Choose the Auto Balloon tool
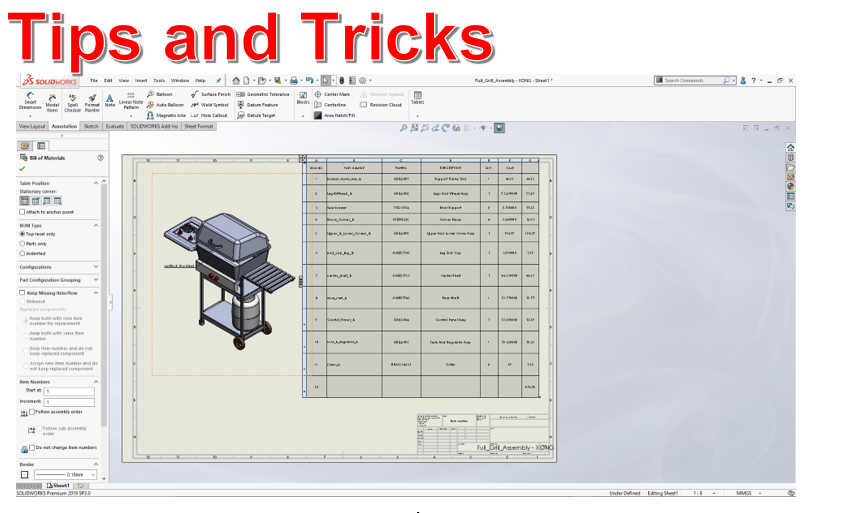 [x=165, y=105]
